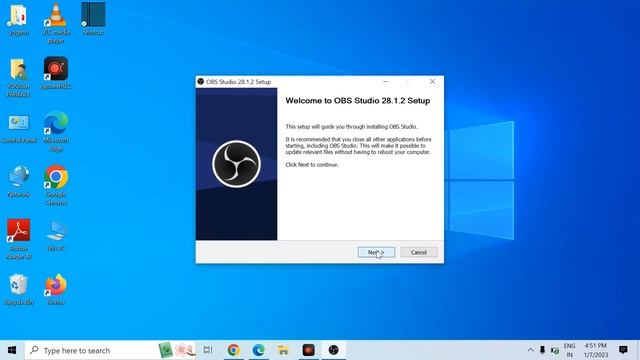Select the Google Chrome desktop icon

coord(56,185)
